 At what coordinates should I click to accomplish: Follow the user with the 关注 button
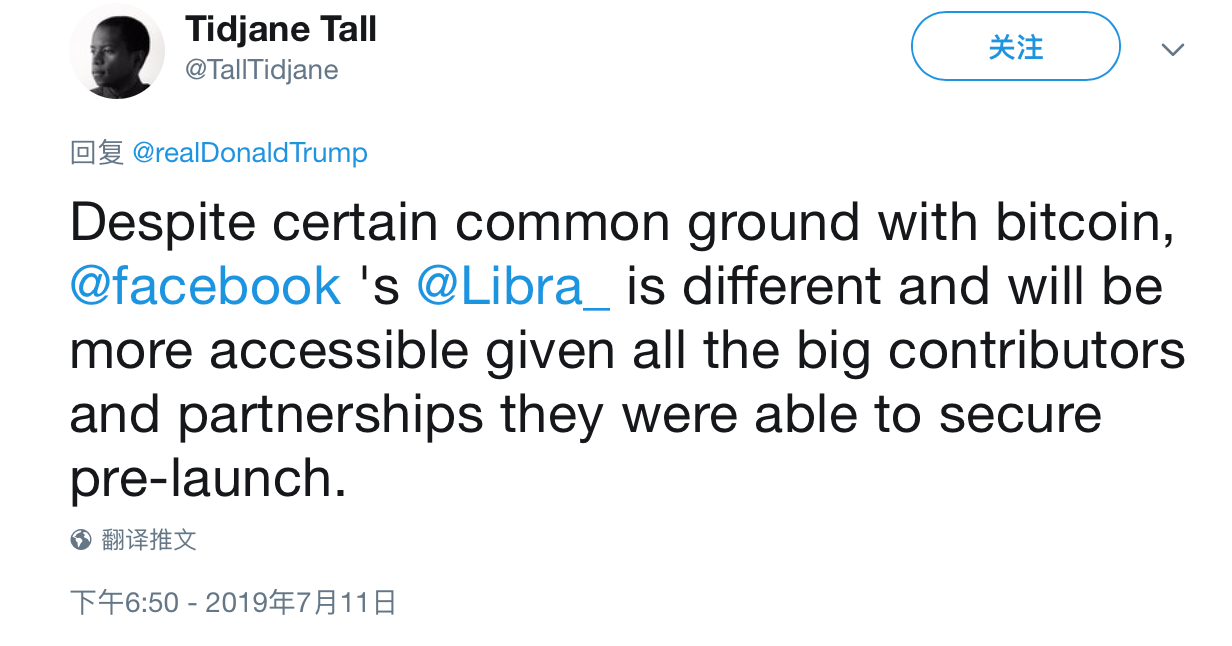pos(1015,46)
